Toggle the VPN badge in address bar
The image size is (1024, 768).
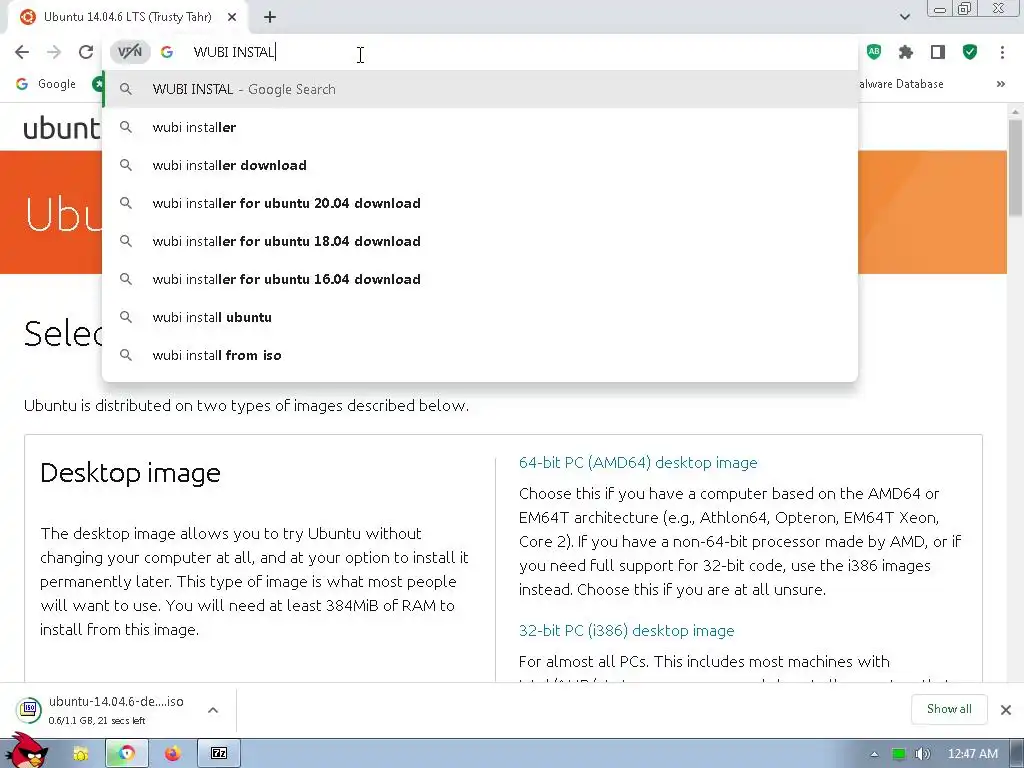[130, 52]
